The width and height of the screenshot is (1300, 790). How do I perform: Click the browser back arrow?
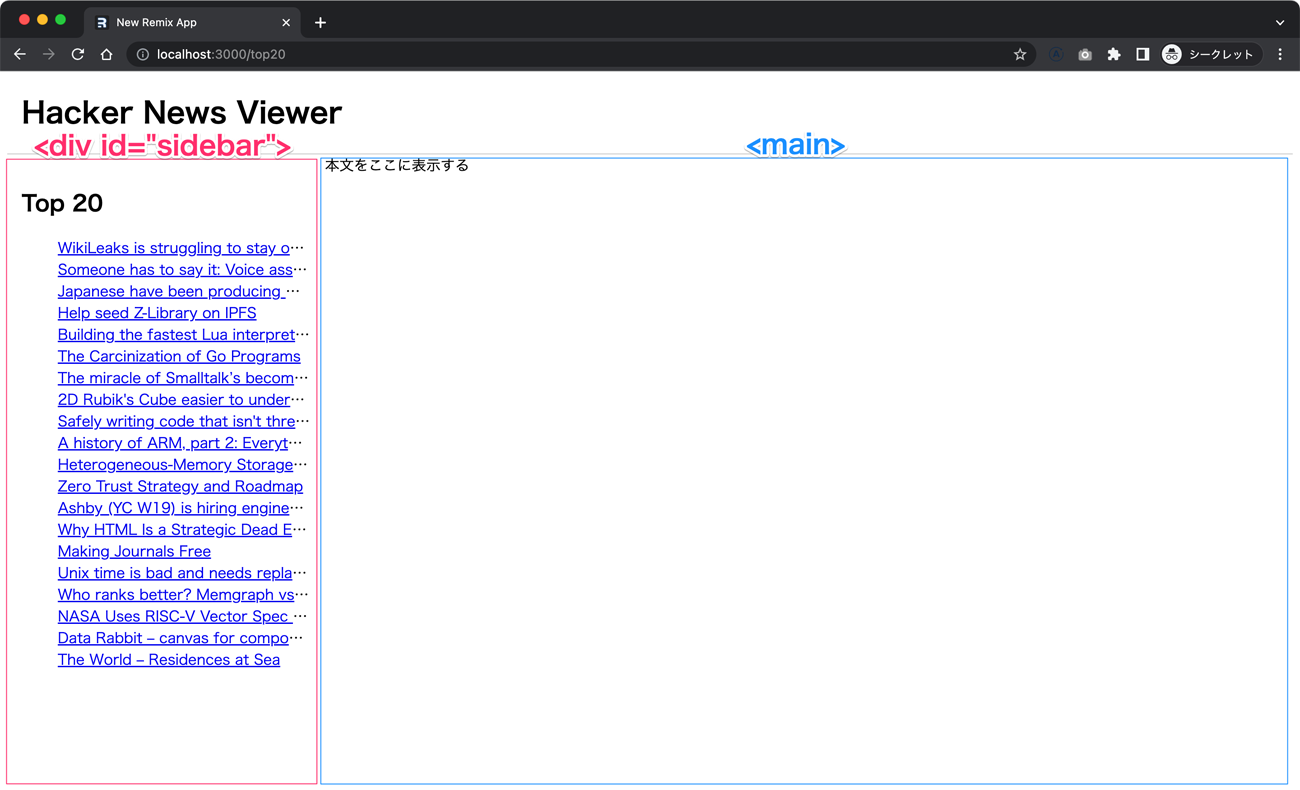(x=20, y=54)
